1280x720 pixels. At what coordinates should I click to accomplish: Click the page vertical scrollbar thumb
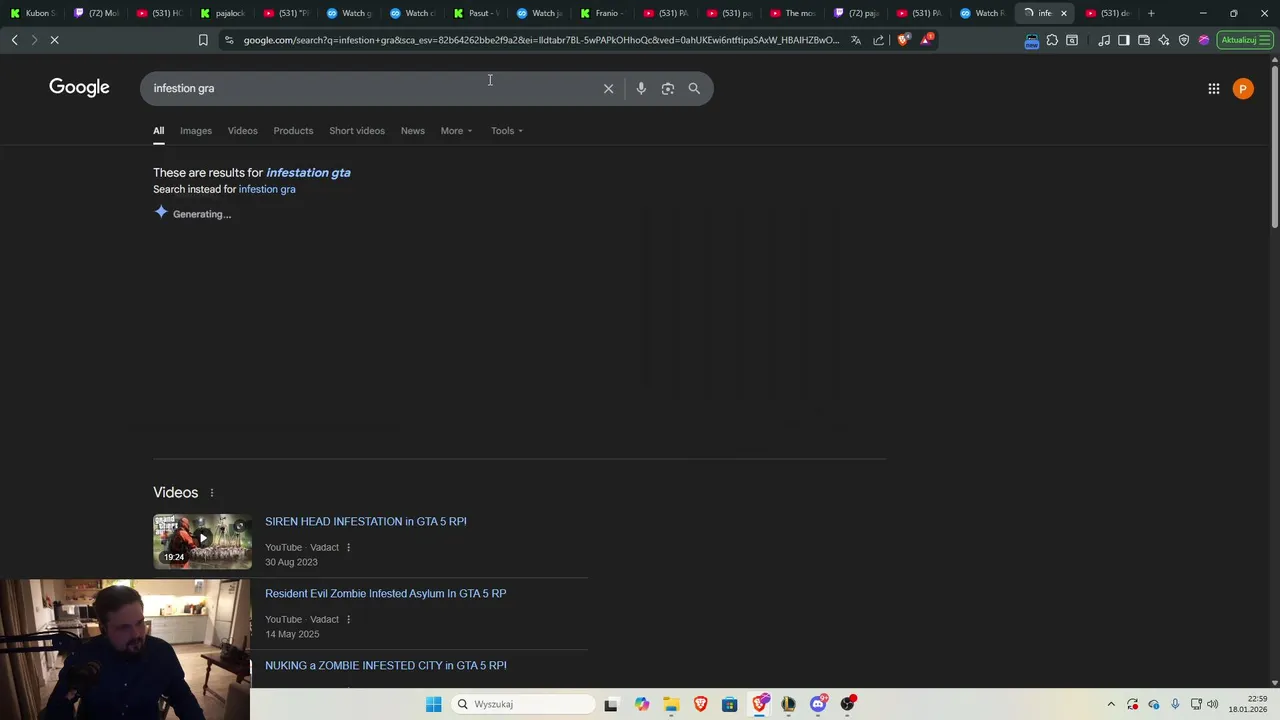coord(1274,145)
